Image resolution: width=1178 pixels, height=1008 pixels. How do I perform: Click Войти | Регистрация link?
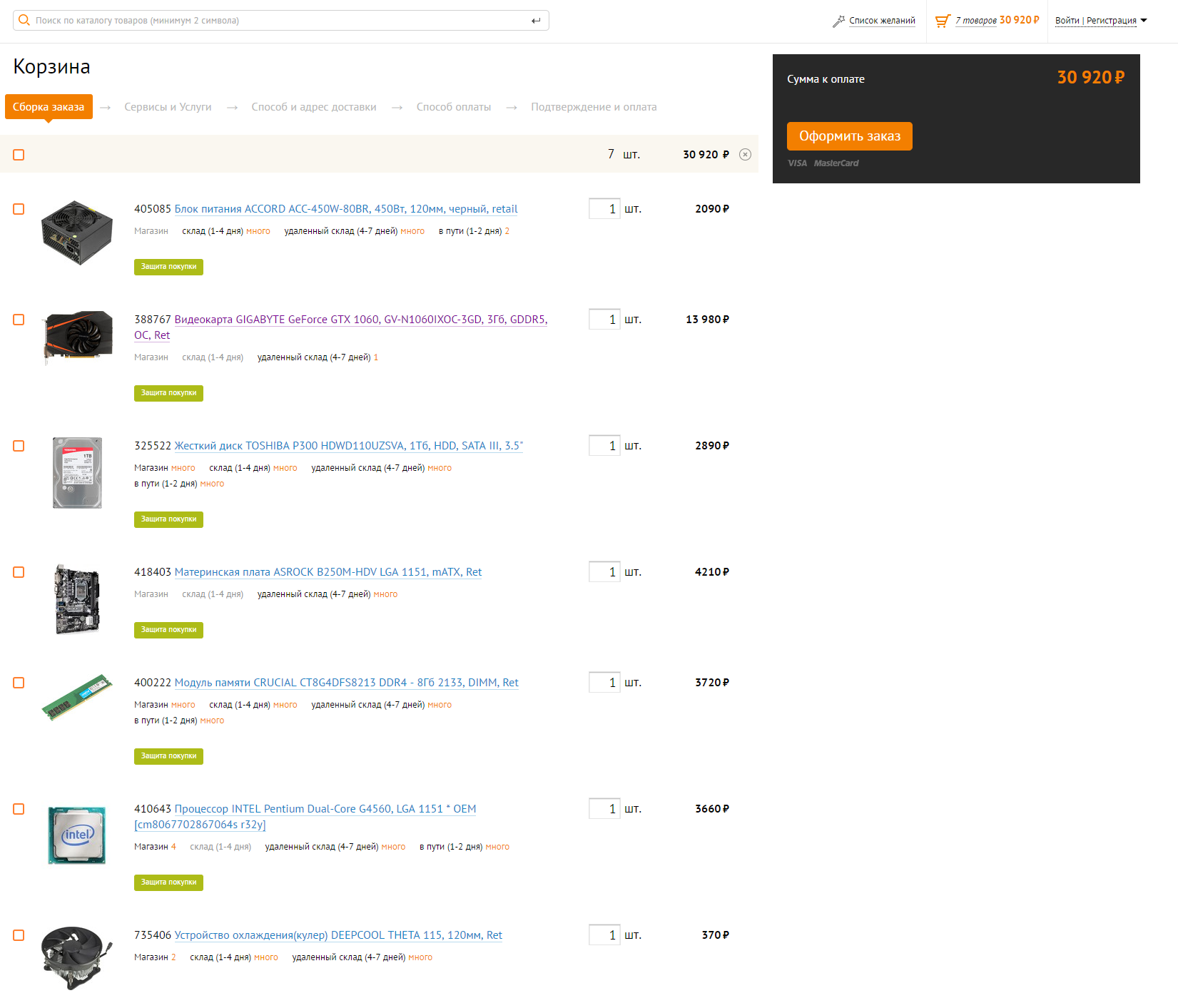[1096, 21]
